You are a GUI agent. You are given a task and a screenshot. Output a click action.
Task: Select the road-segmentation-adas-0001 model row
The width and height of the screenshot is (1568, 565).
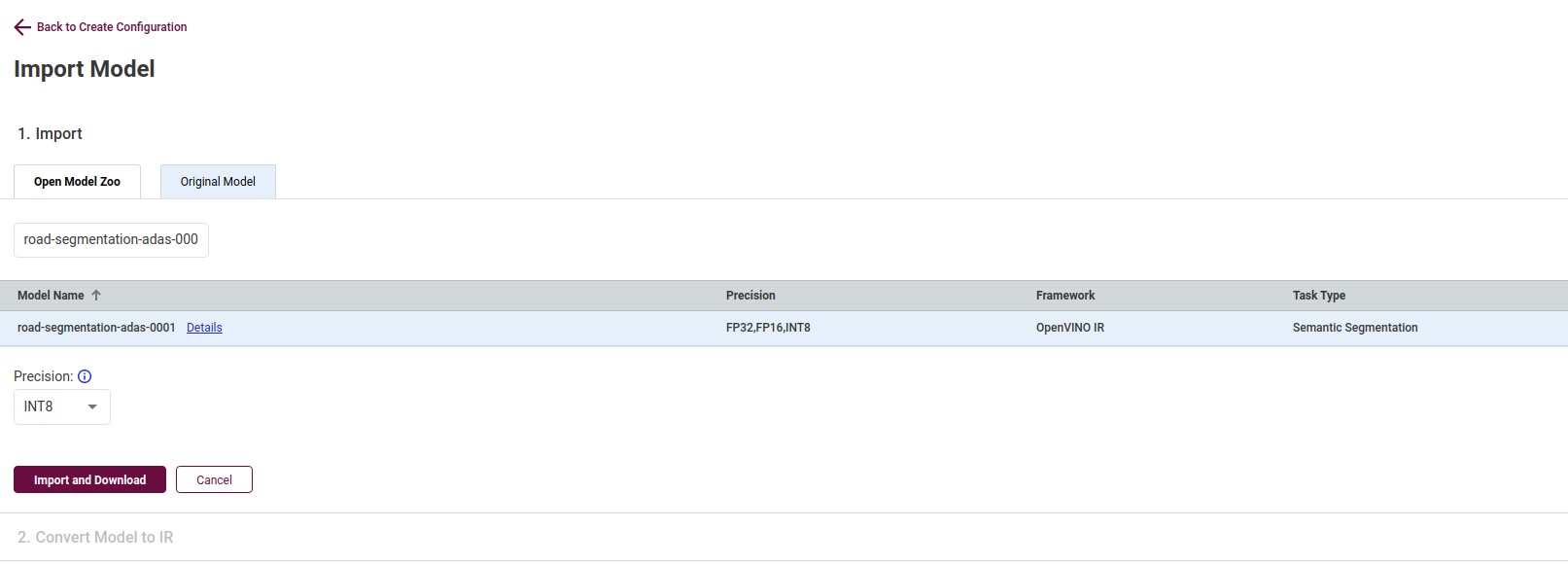[784, 328]
